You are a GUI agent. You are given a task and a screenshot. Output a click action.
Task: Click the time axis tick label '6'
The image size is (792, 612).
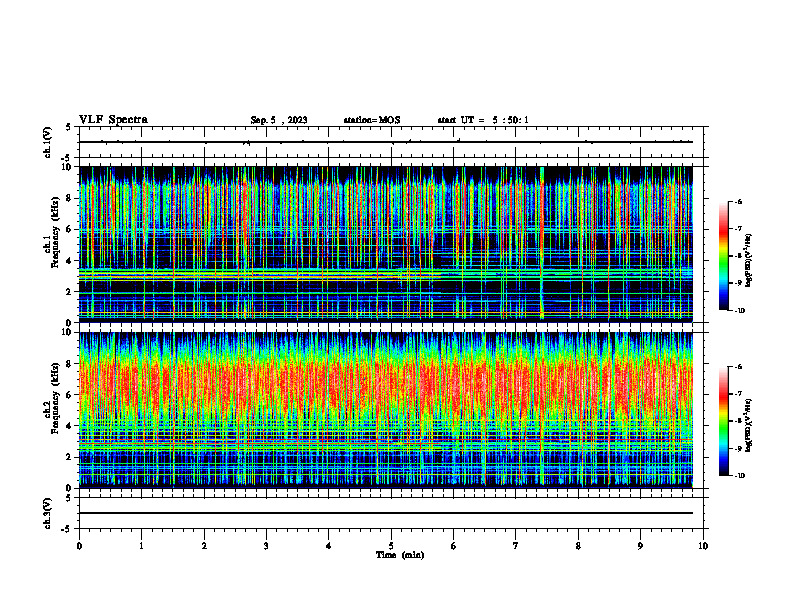click(454, 546)
